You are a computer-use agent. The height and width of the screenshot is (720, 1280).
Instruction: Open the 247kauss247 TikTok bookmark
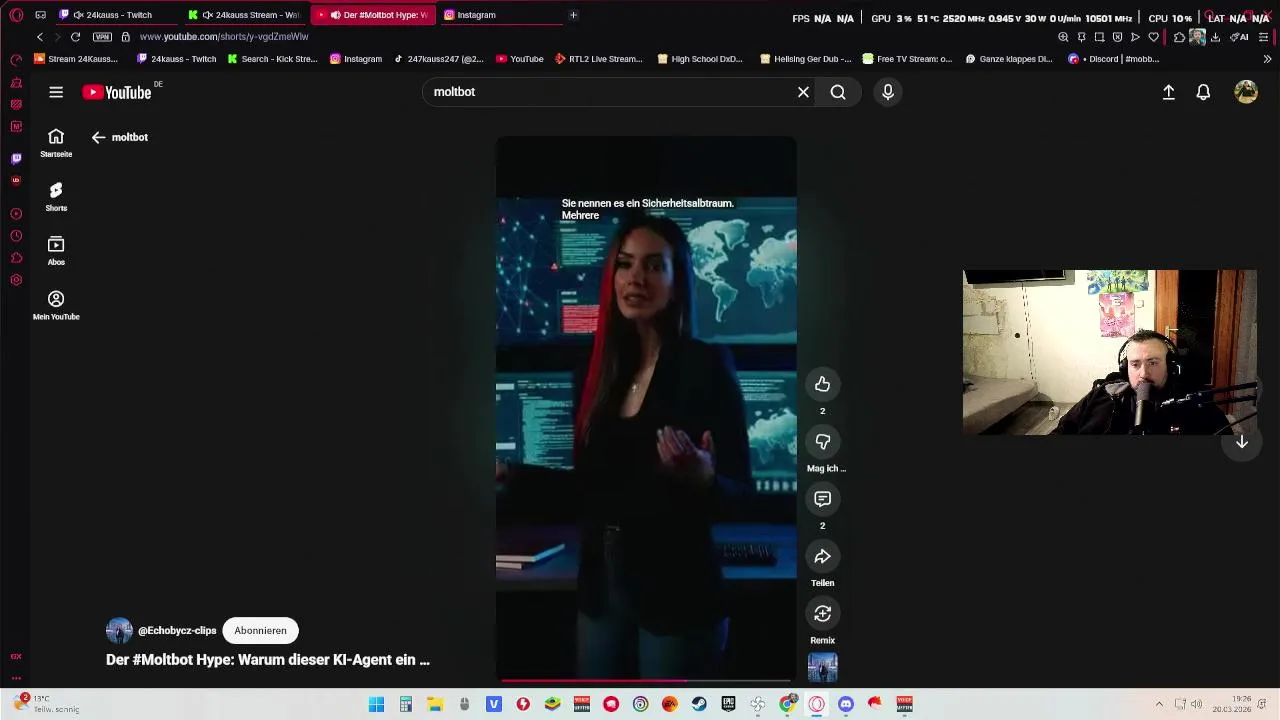[438, 59]
